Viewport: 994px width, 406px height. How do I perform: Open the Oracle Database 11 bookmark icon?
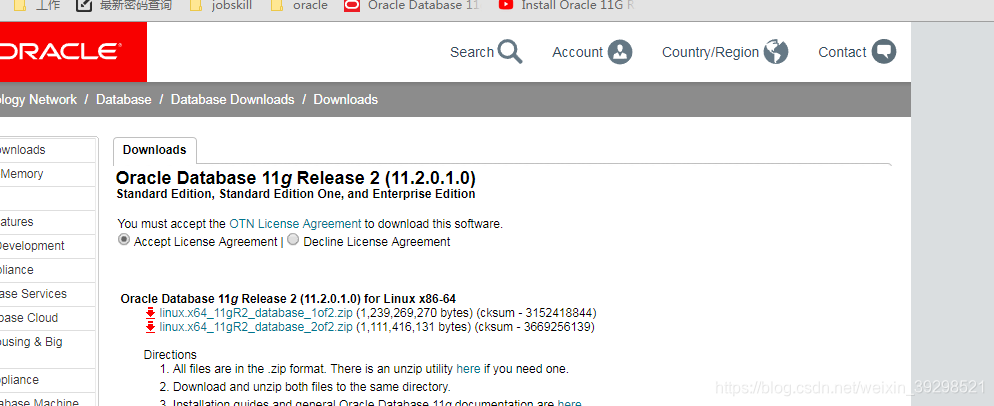coord(351,6)
